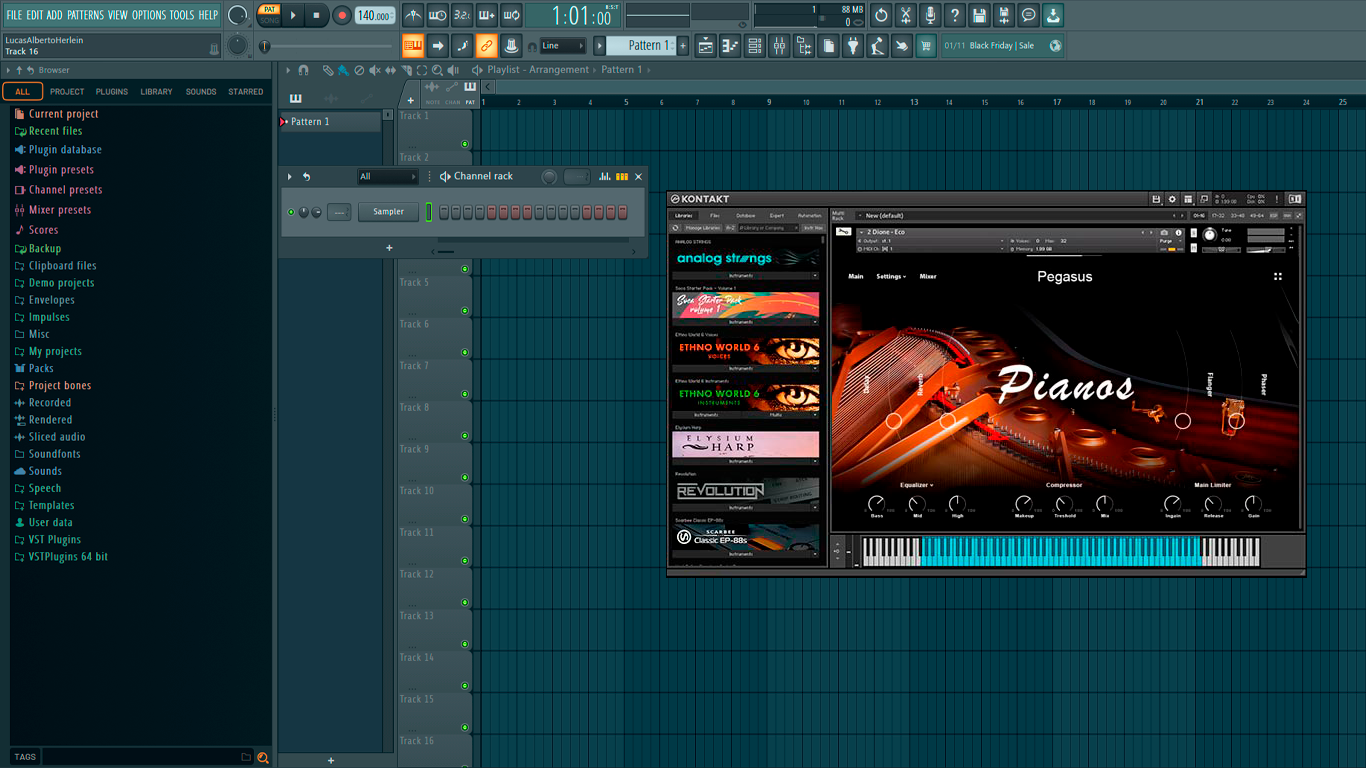Toggle the metronome icon
The height and width of the screenshot is (768, 1366).
tap(413, 15)
